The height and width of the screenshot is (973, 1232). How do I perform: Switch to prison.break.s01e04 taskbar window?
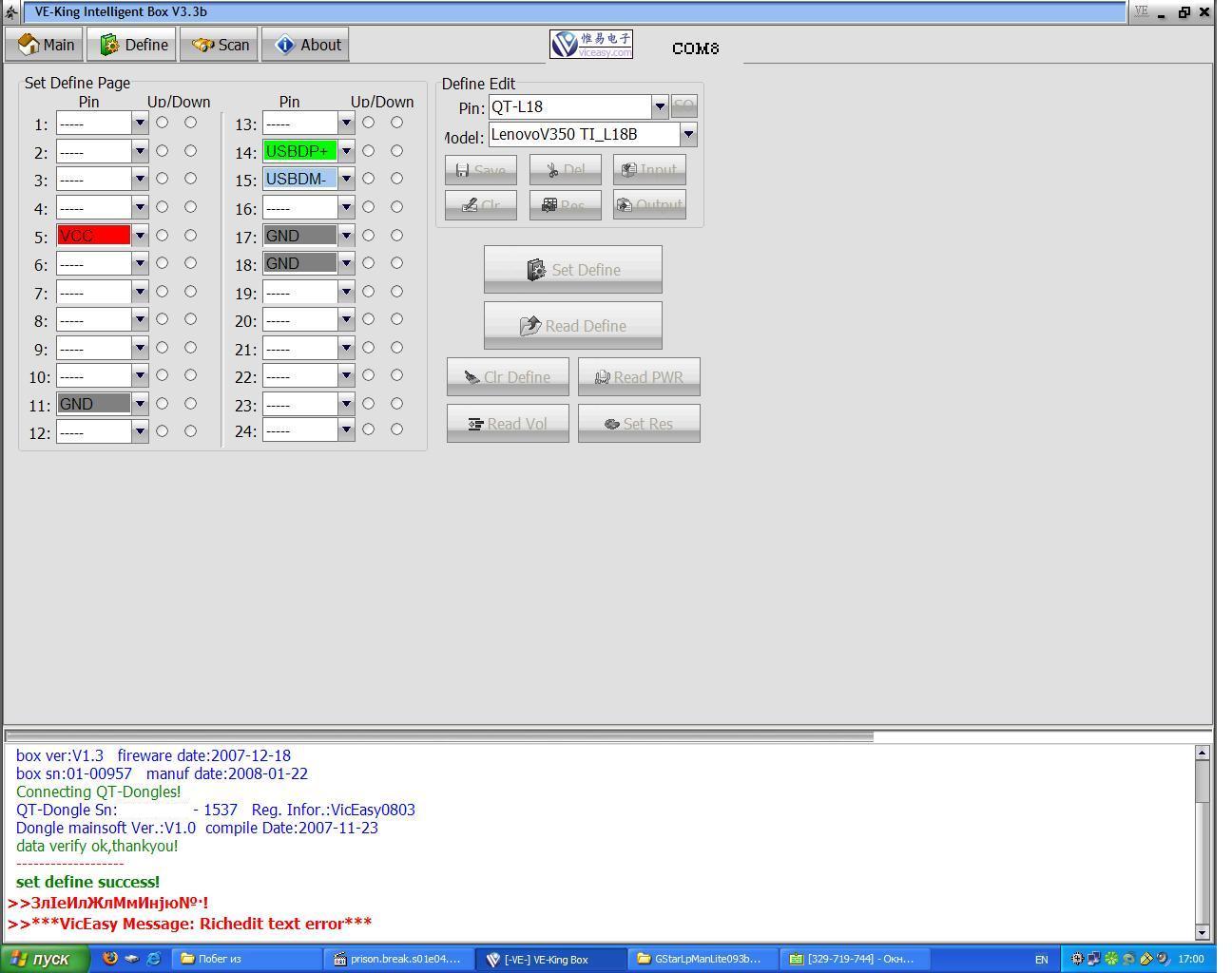(399, 959)
